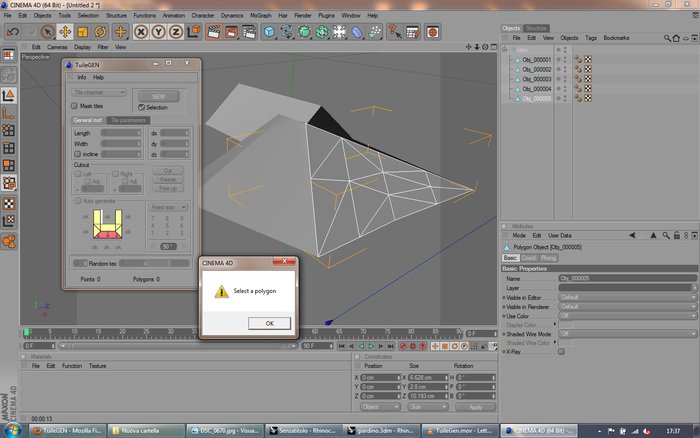
Task: Select the Live Selection tool
Action: (x=47, y=32)
